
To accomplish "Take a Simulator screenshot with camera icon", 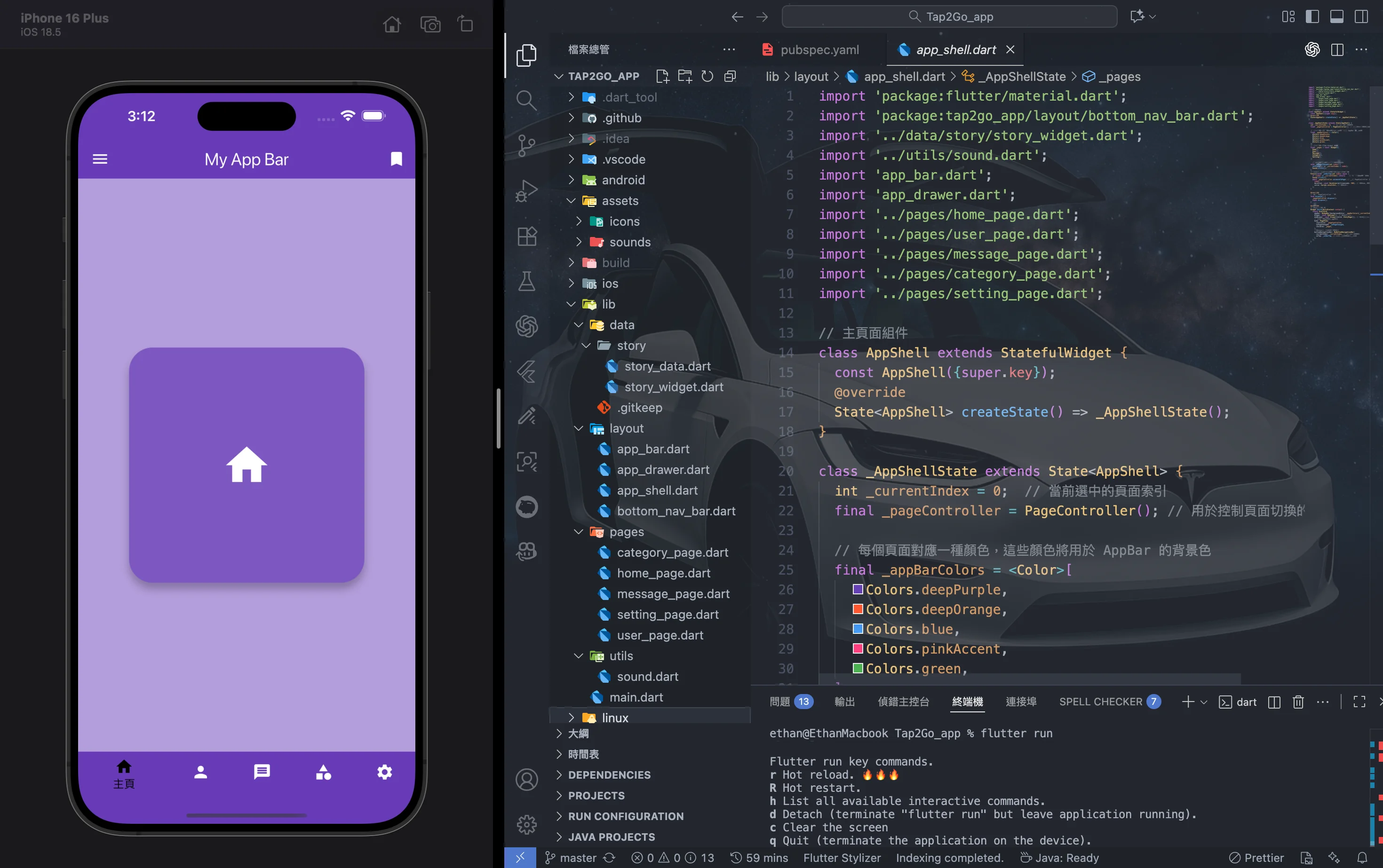I will coord(430,24).
